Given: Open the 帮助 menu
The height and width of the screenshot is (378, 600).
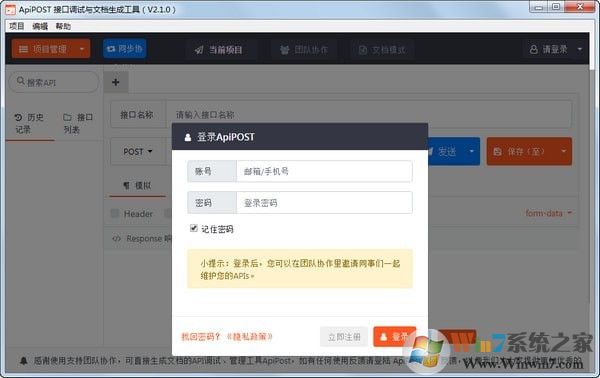Looking at the screenshot, I should (63, 26).
